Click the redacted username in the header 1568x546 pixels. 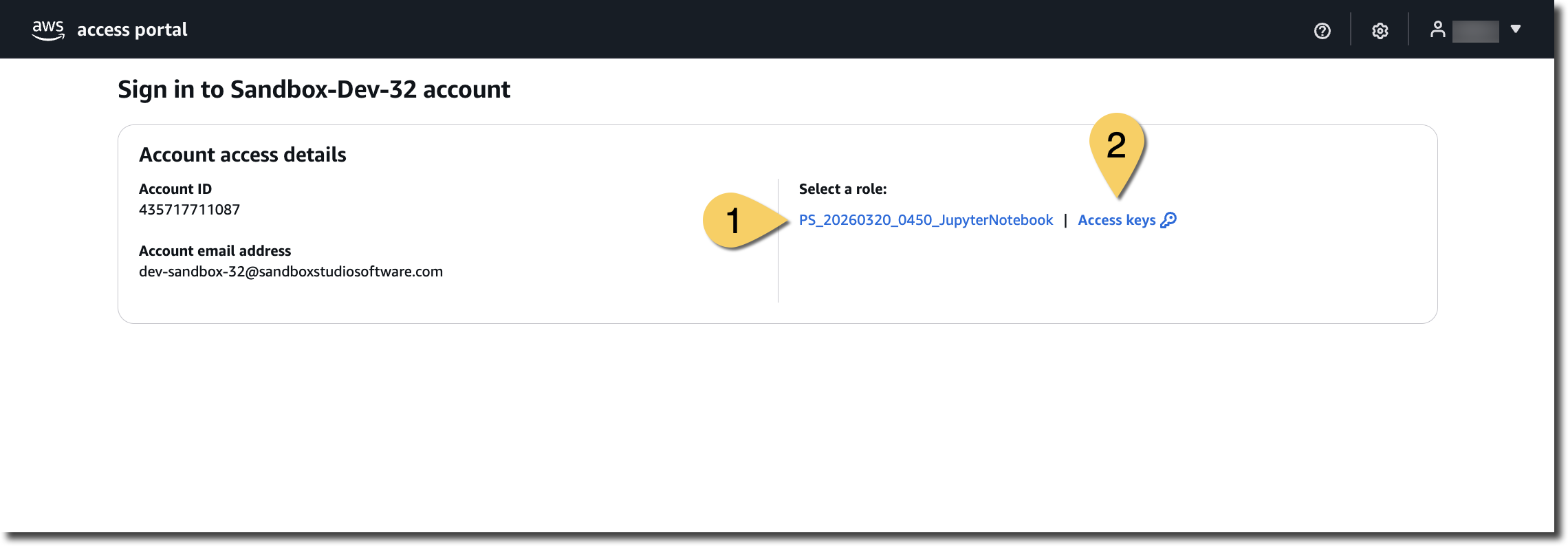click(1475, 31)
